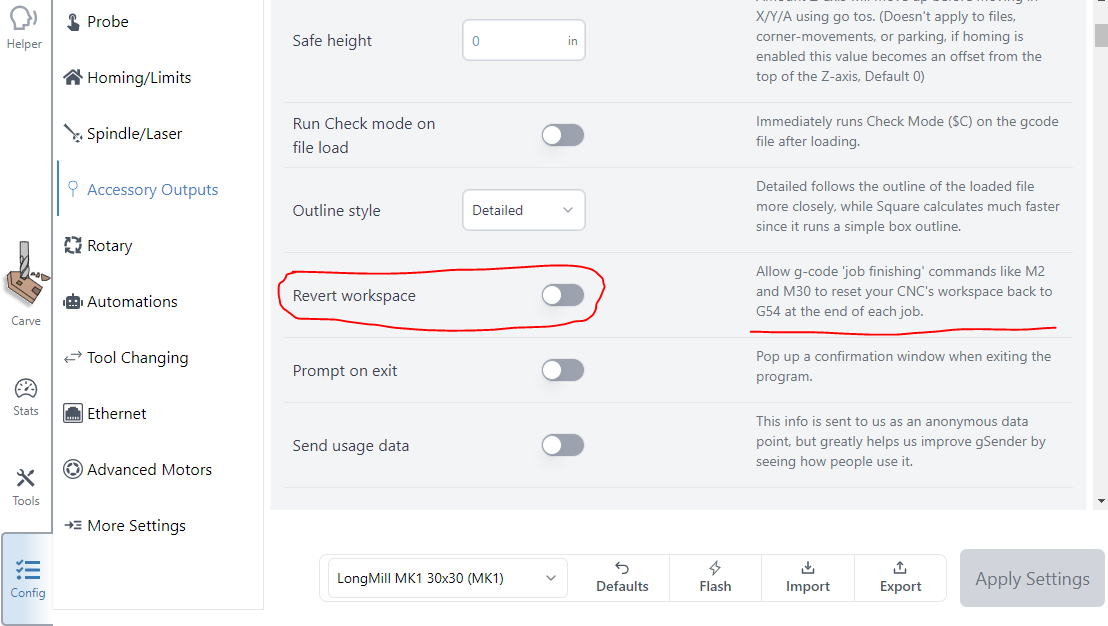Click the Export upload icon

pyautogui.click(x=900, y=568)
